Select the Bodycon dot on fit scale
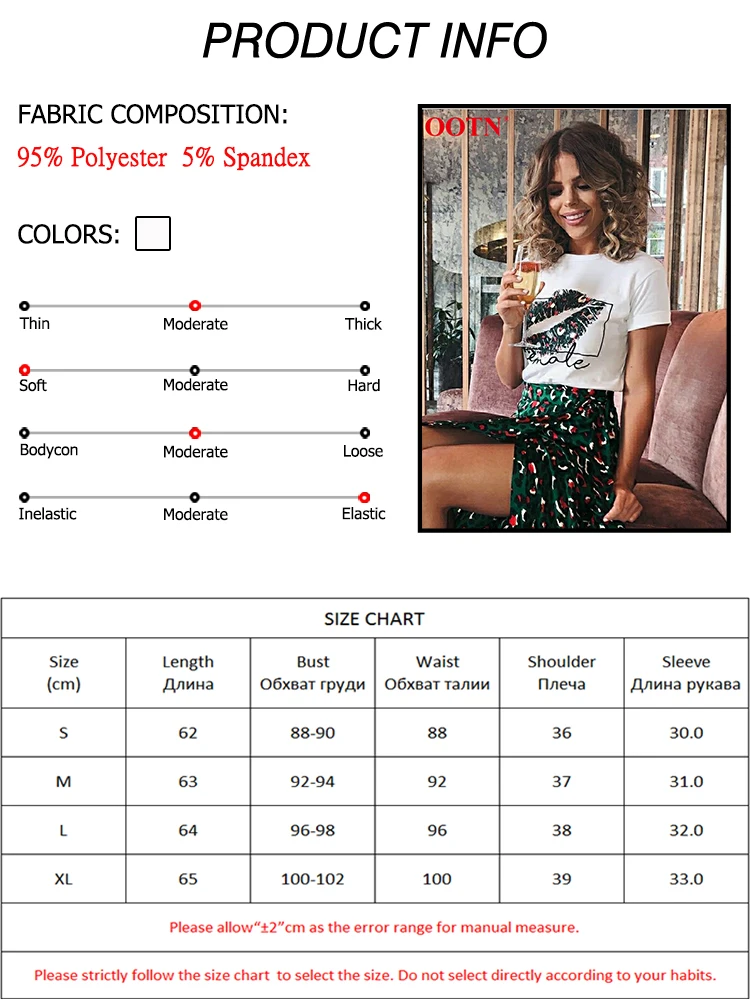Image resolution: width=750 pixels, height=1000 pixels. (x=24, y=433)
